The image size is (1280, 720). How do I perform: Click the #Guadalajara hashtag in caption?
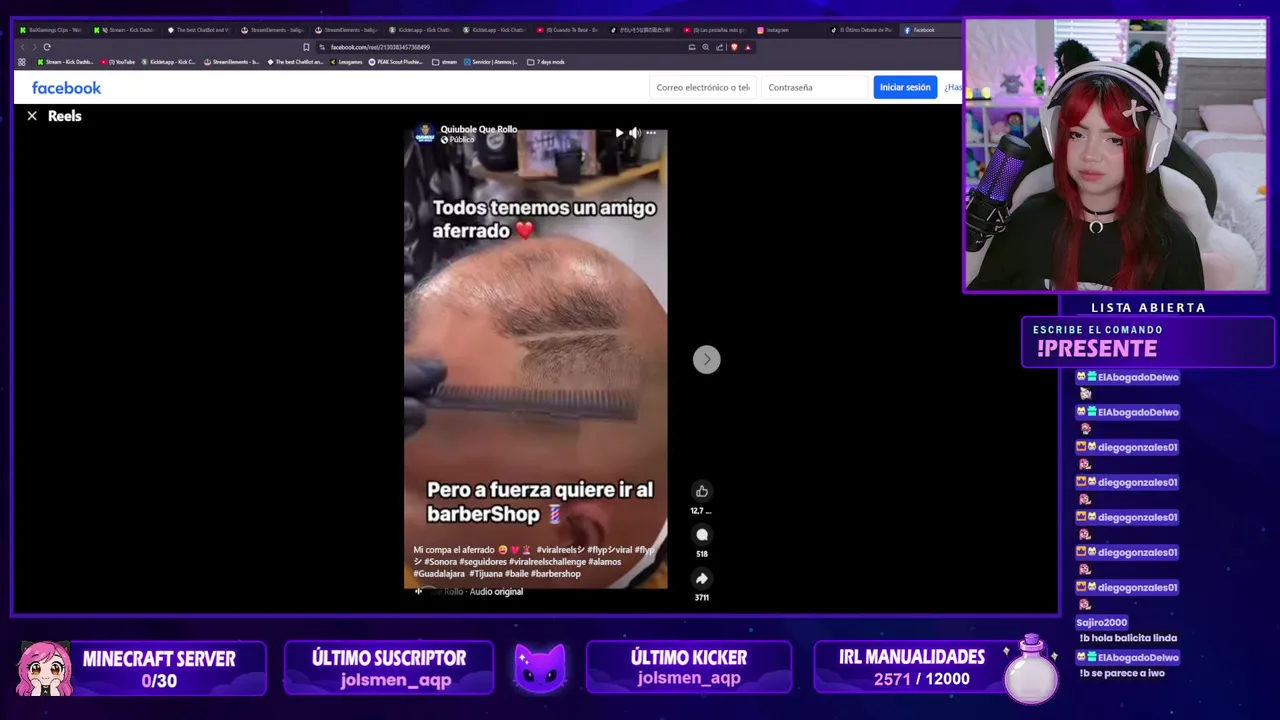pos(437,574)
